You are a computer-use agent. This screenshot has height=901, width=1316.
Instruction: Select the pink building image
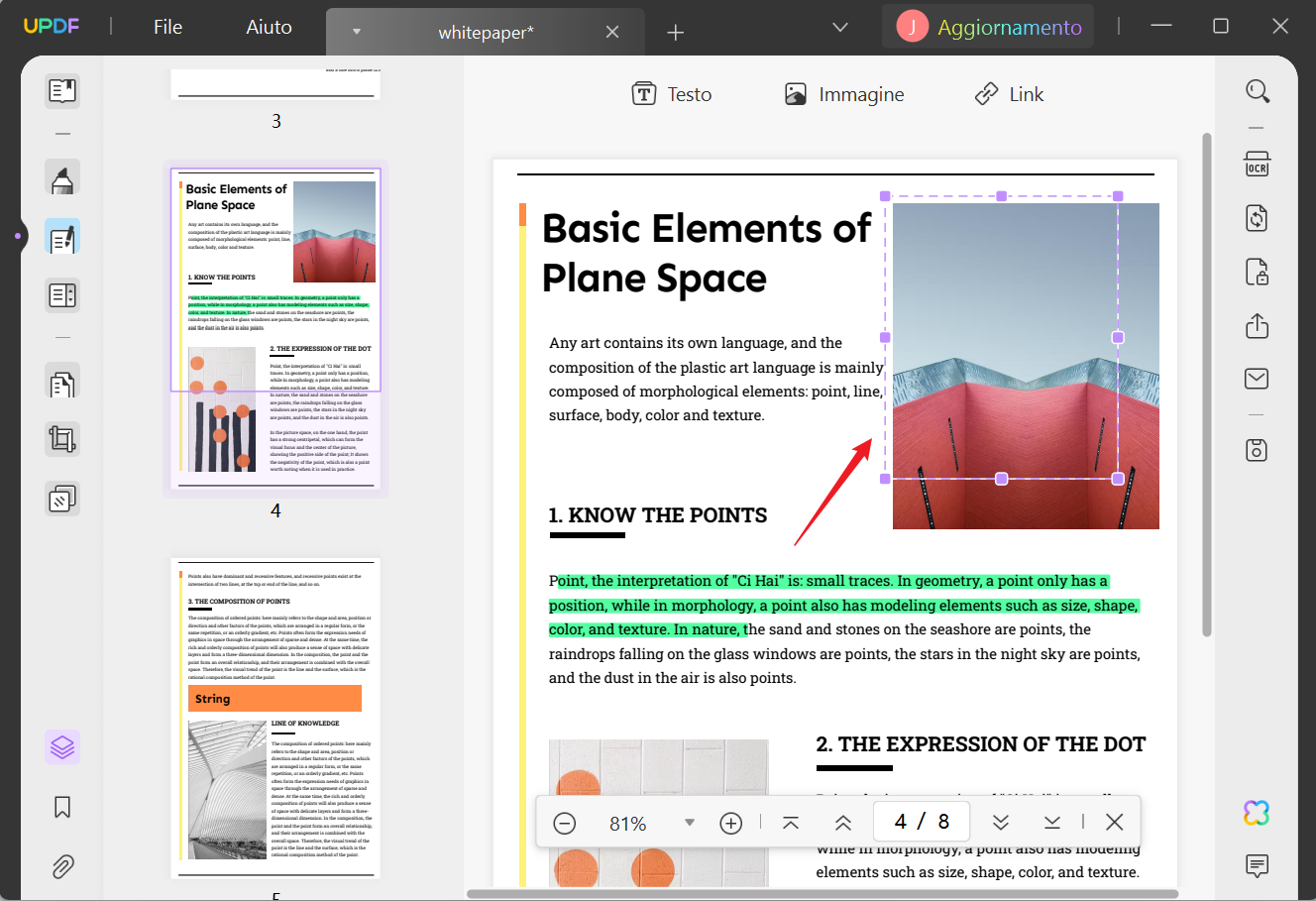[x=1026, y=366]
